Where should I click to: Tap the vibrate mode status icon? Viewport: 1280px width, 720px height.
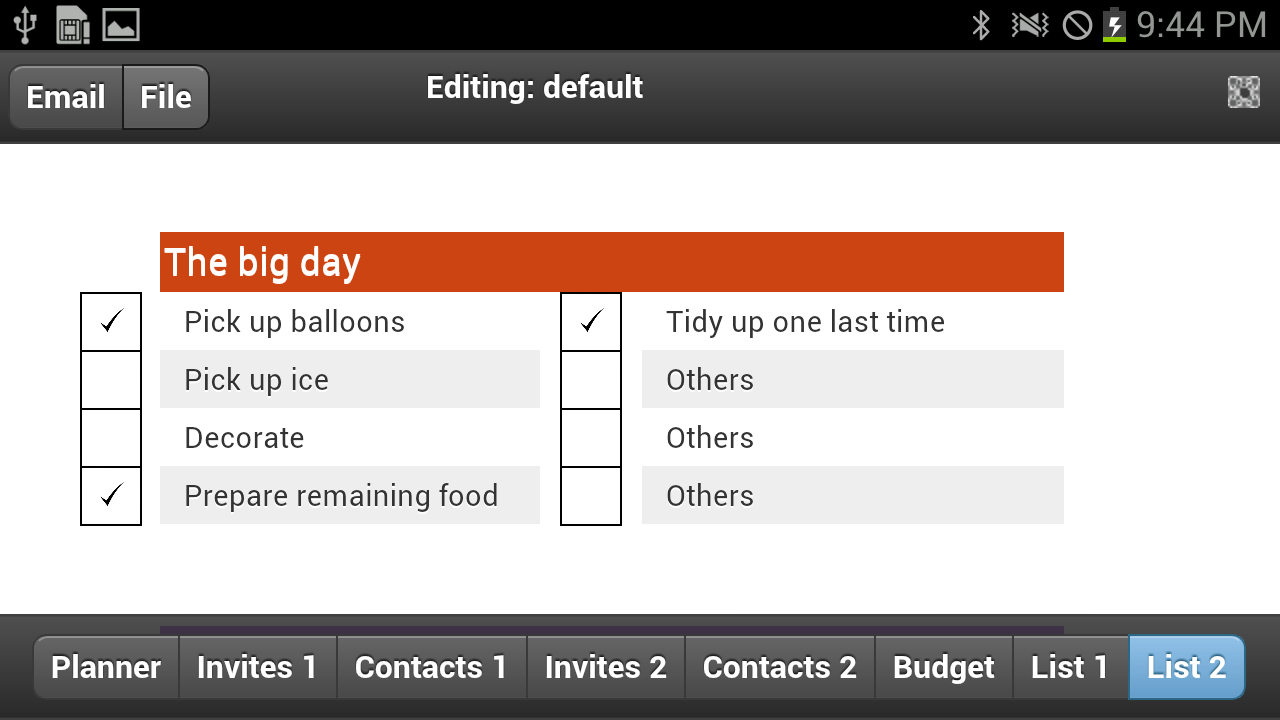click(1030, 24)
